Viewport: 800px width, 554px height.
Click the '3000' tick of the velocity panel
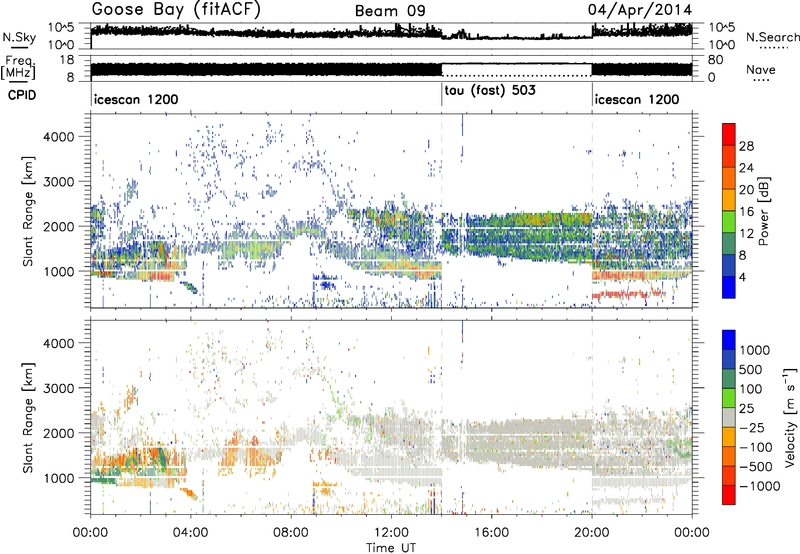click(x=59, y=388)
